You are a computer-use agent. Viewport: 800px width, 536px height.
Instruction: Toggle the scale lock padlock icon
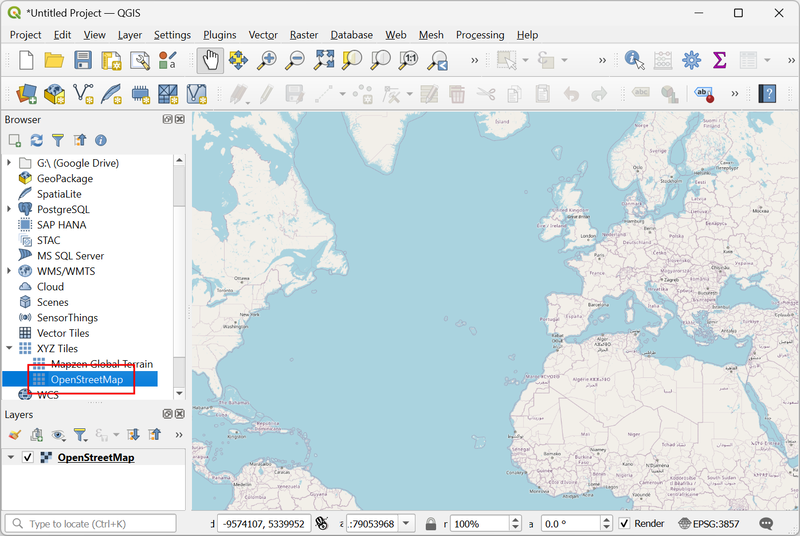pos(430,523)
